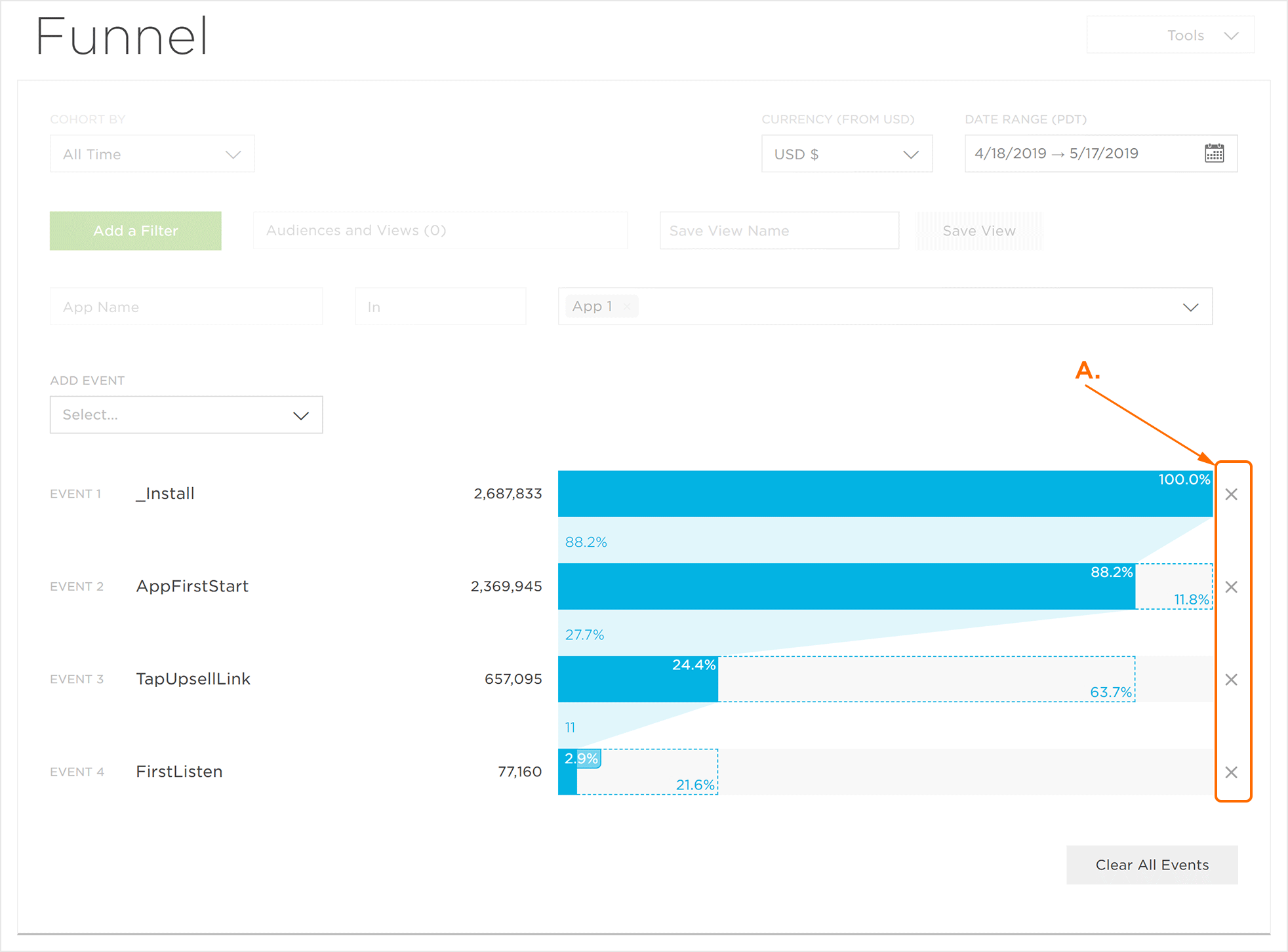This screenshot has width=1288, height=952.
Task: Remove the _Install event with X icon
Action: (x=1231, y=494)
